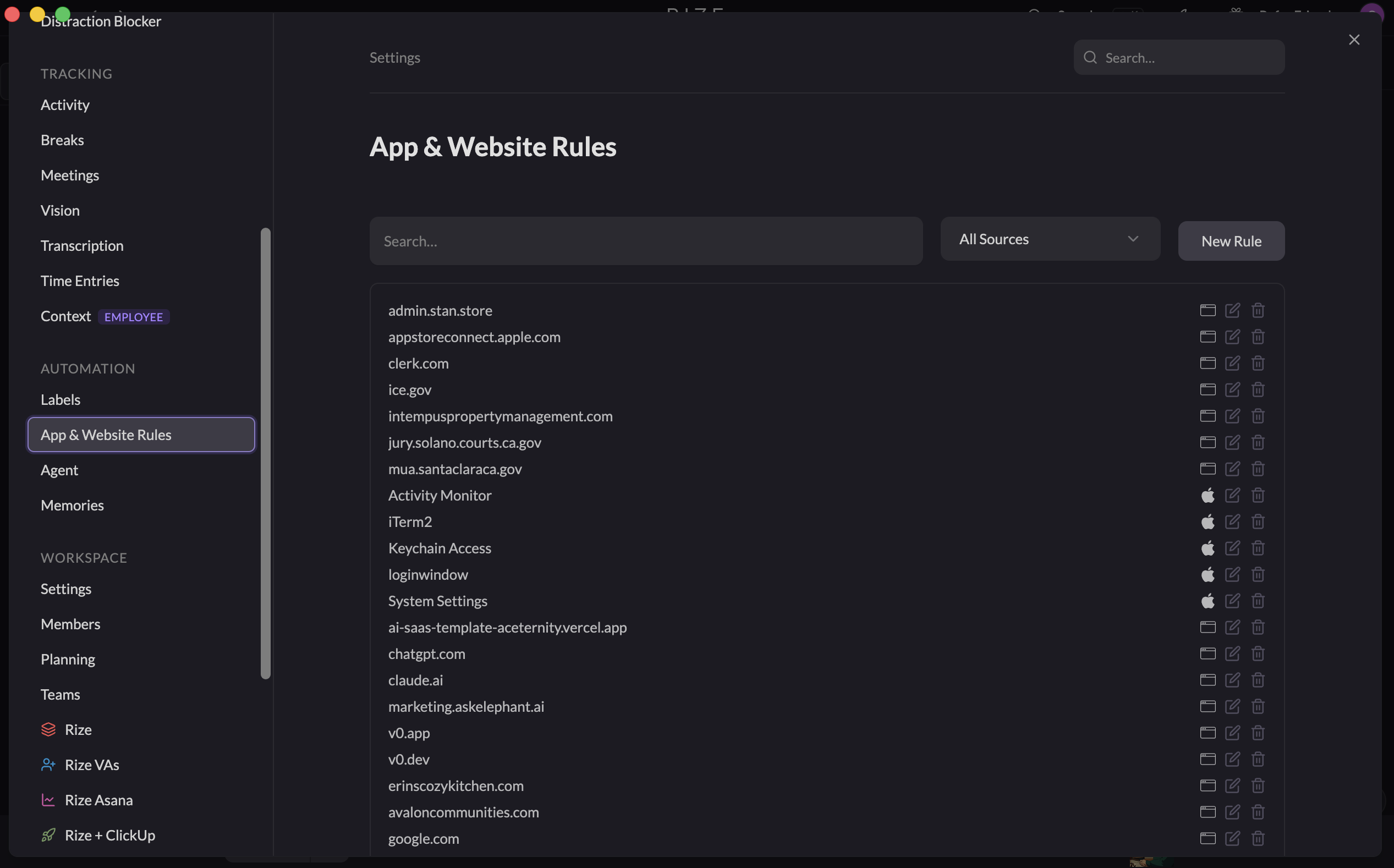Open the Breaks settings page
This screenshot has width=1394, height=868.
click(62, 140)
